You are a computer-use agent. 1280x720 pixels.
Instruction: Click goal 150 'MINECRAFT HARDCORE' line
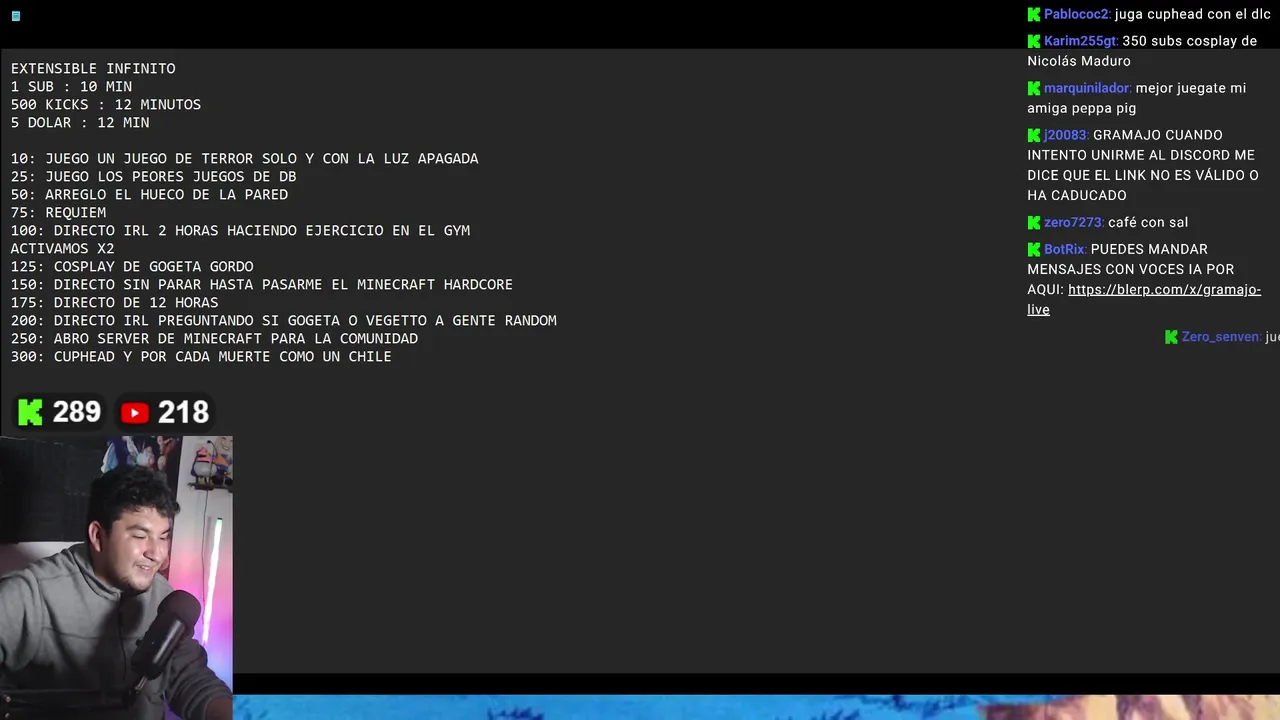point(262,285)
